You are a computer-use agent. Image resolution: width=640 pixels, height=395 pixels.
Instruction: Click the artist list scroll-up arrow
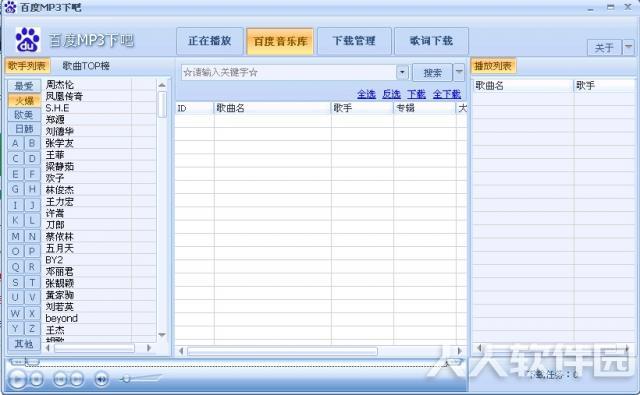click(x=162, y=85)
